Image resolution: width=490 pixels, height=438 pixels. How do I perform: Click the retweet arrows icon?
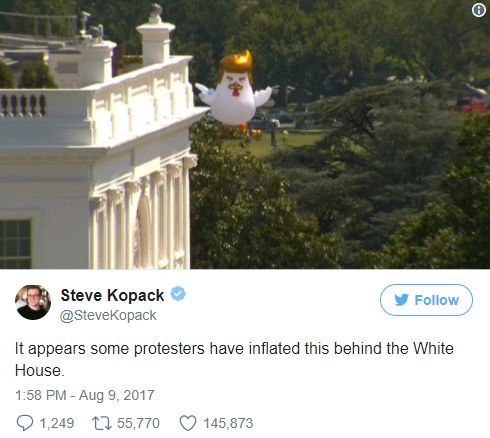(x=102, y=423)
